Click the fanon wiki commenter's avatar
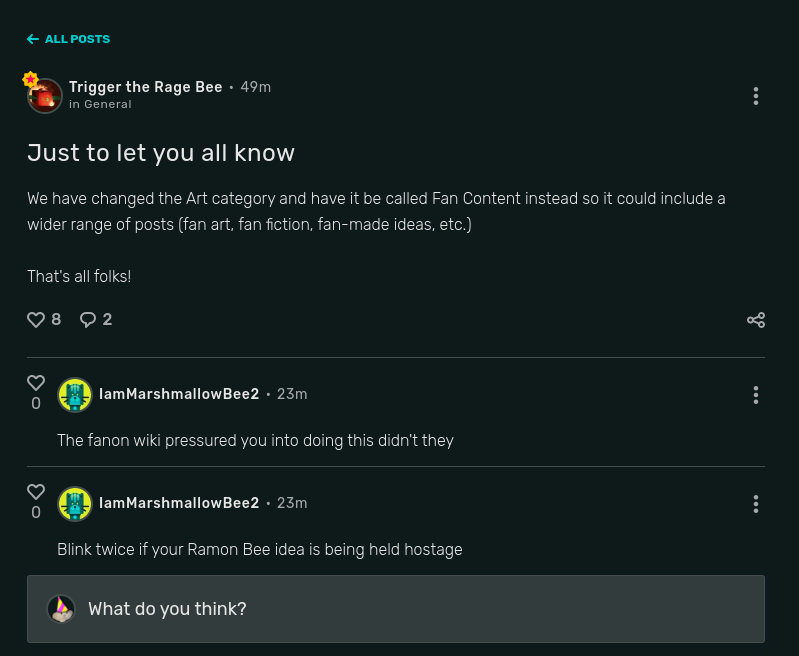Viewport: 799px width, 656px height. [x=75, y=395]
